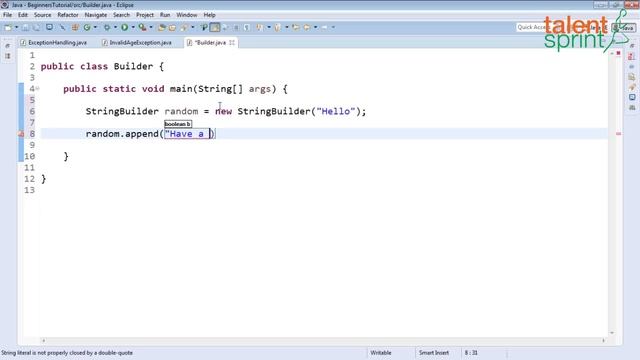Click the restore icon in left trim
This screenshot has height=360, width=640.
coord(7,46)
